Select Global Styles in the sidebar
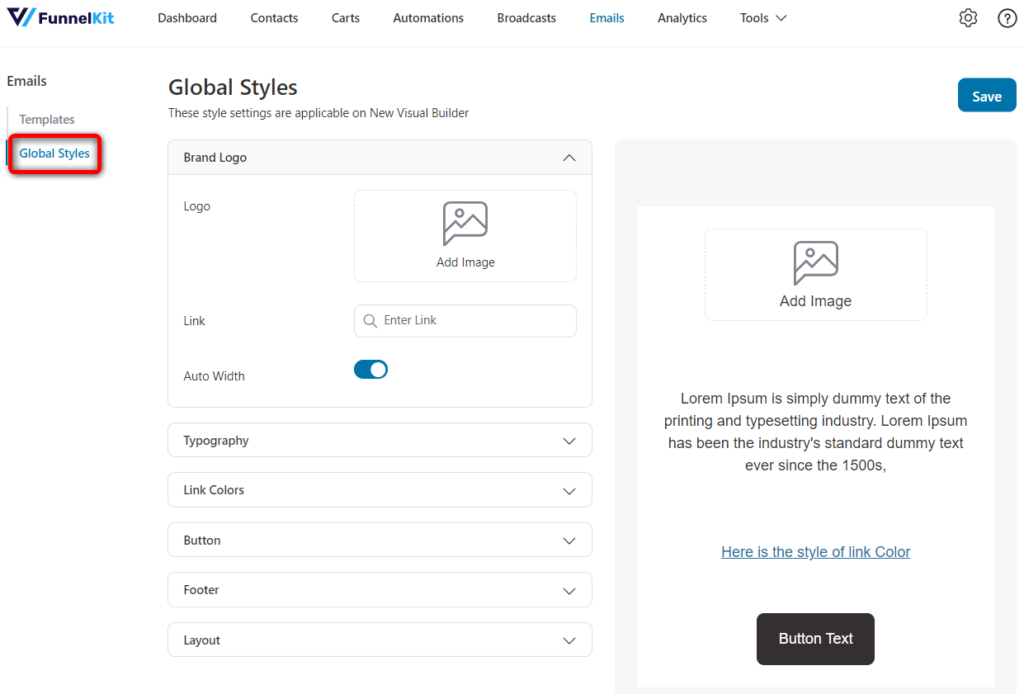1024x694 pixels. (x=54, y=153)
